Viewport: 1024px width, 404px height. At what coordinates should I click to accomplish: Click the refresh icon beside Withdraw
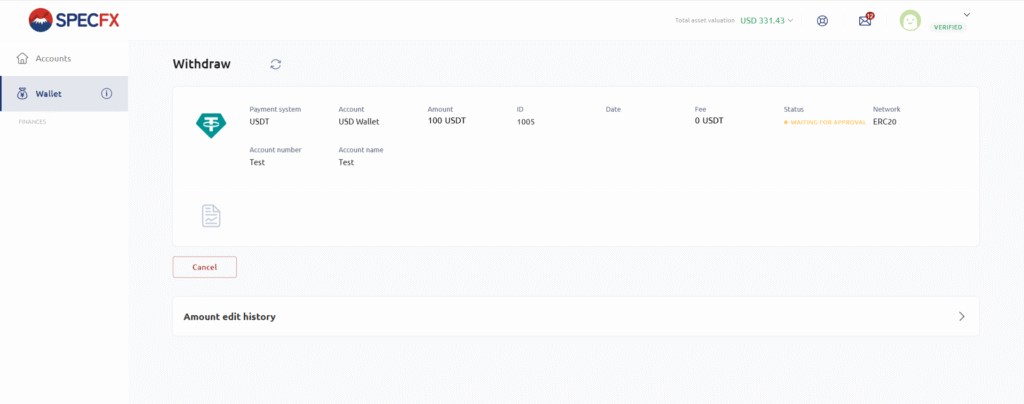tap(276, 64)
